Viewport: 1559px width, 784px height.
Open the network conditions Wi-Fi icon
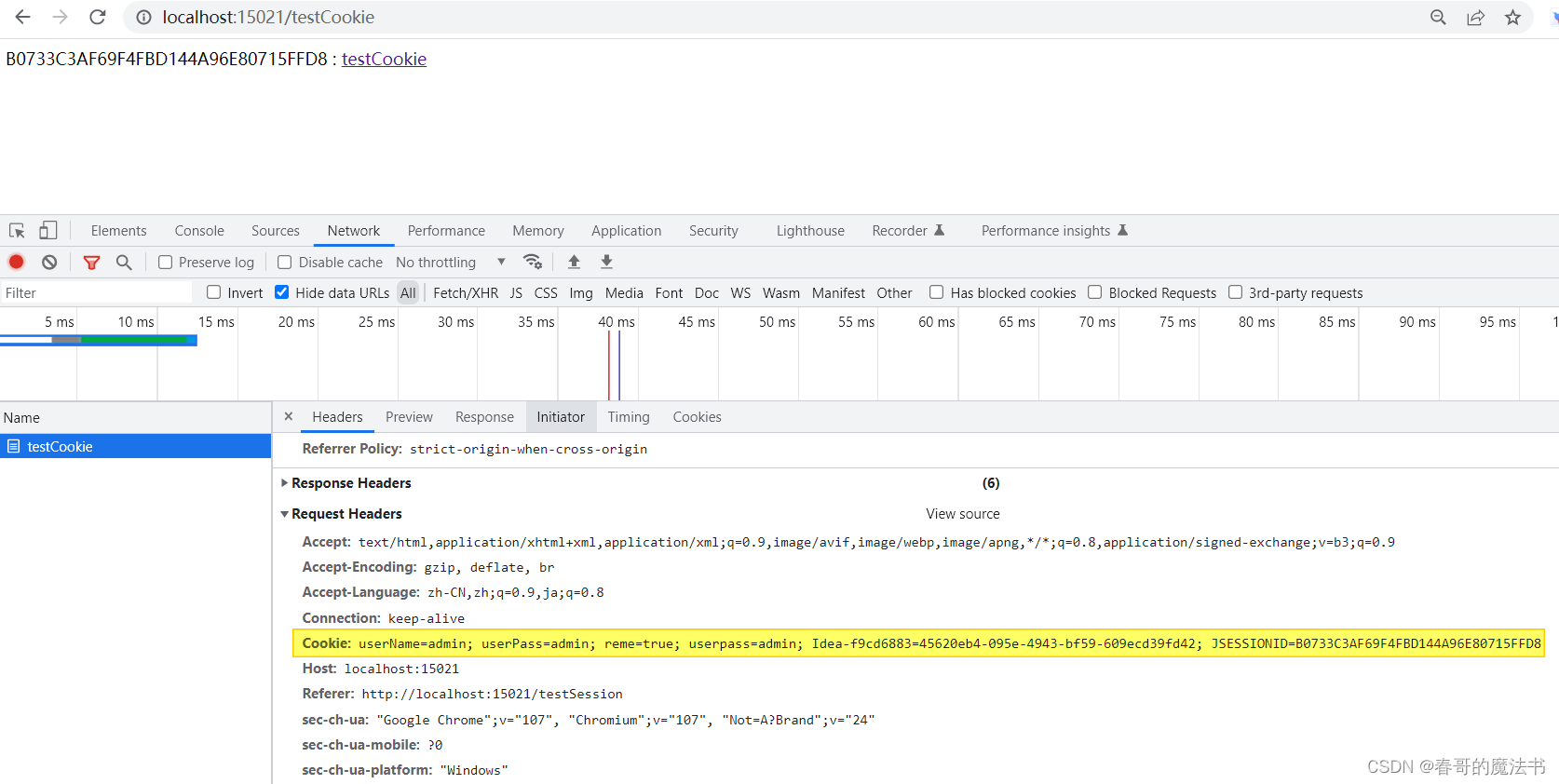(x=533, y=262)
